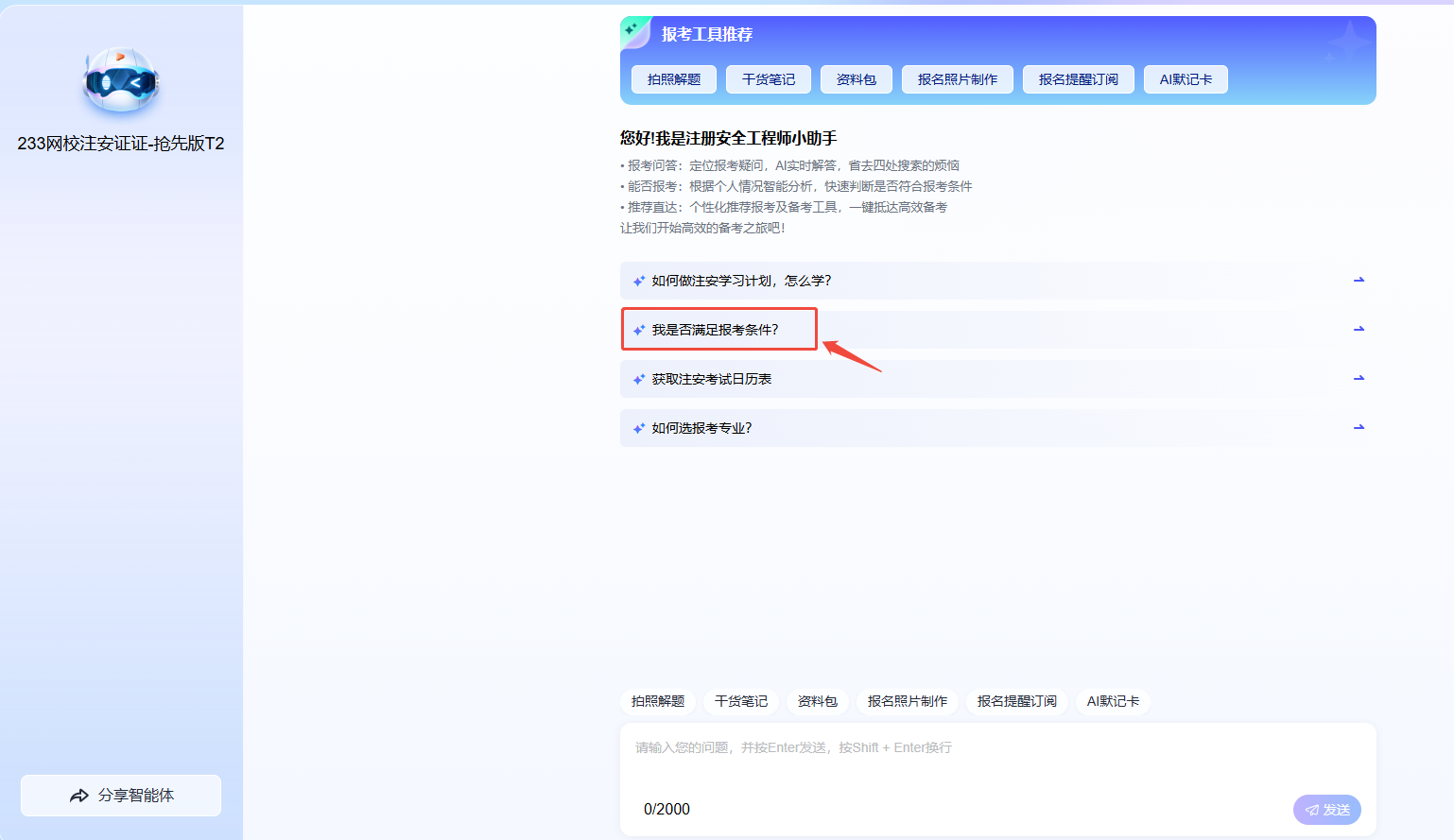Screen dimensions: 1454x840
Task: Select 资料包 in the top banner
Action: coord(857,79)
